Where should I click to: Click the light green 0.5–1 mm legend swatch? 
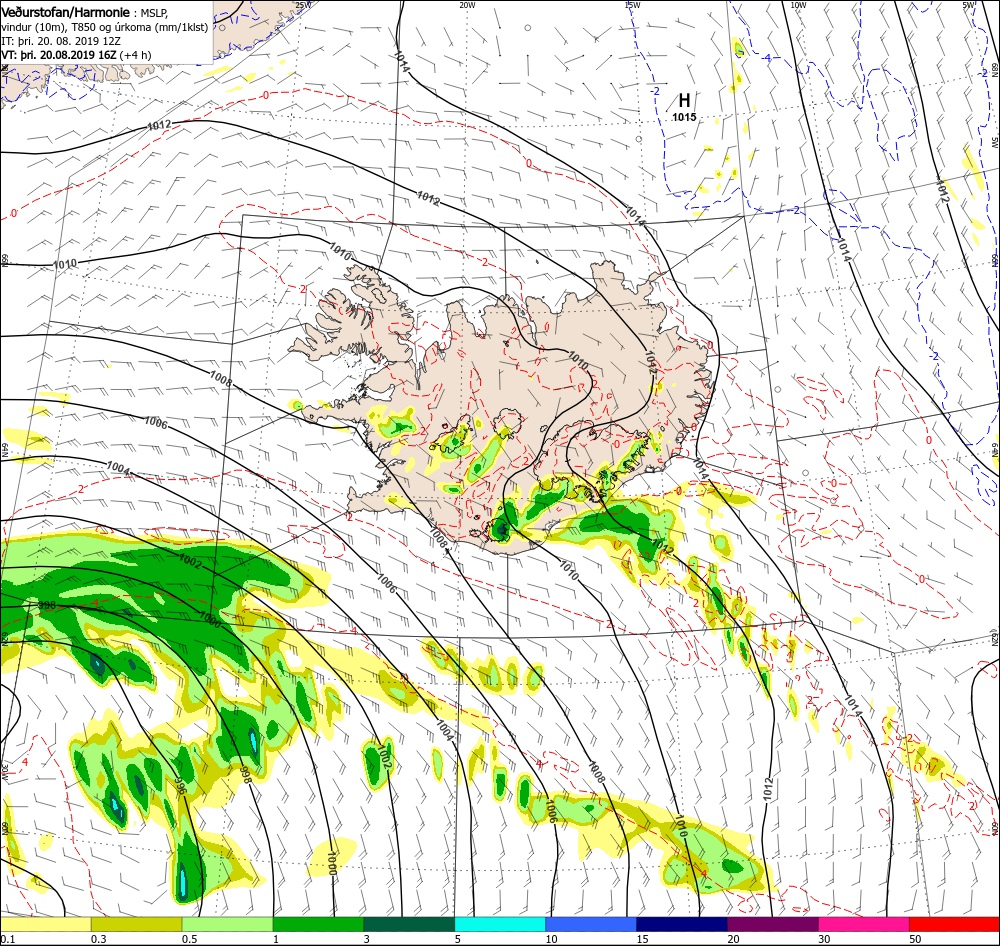(x=227, y=924)
